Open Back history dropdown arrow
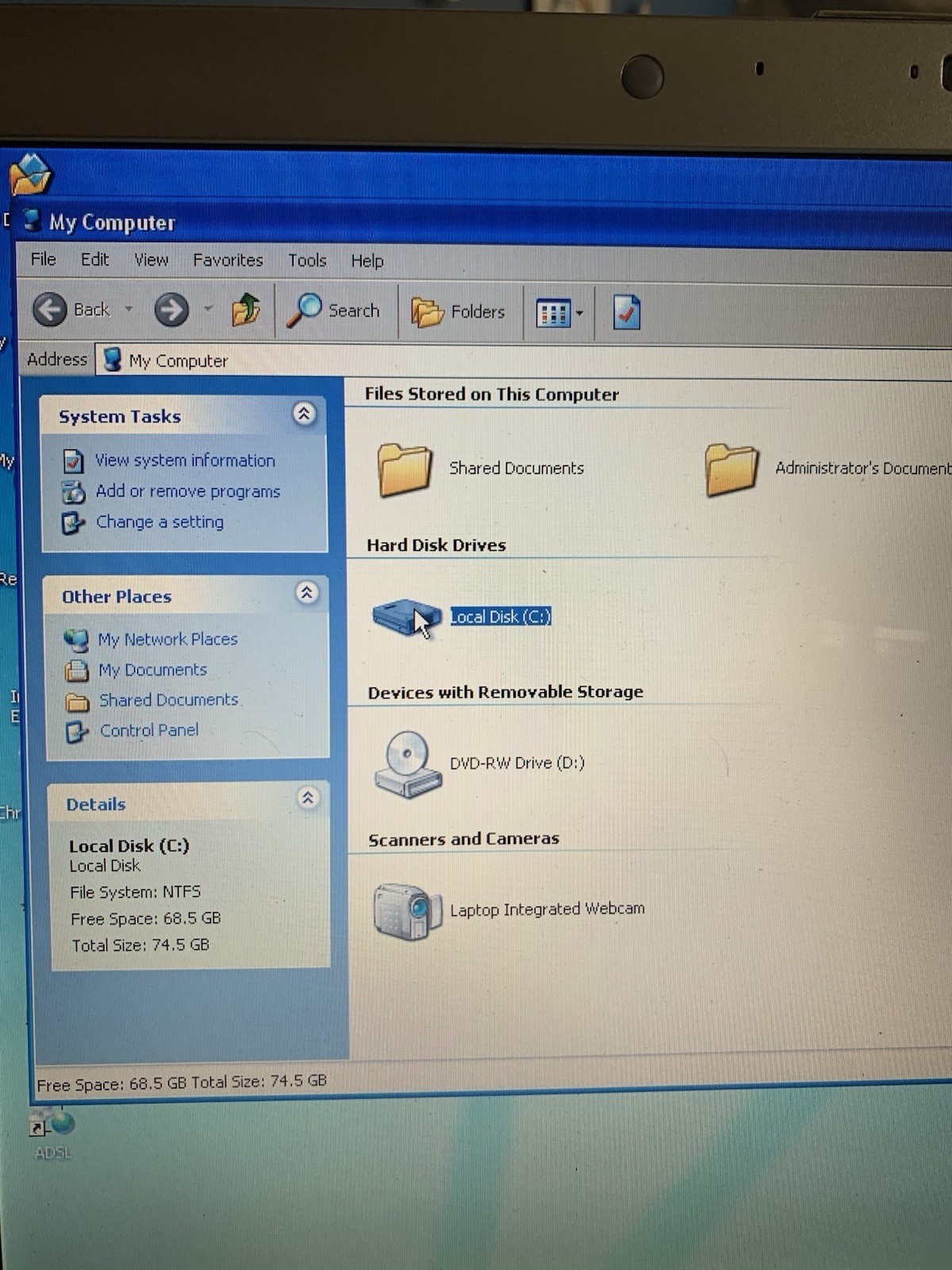The width and height of the screenshot is (952, 1270). (x=129, y=310)
